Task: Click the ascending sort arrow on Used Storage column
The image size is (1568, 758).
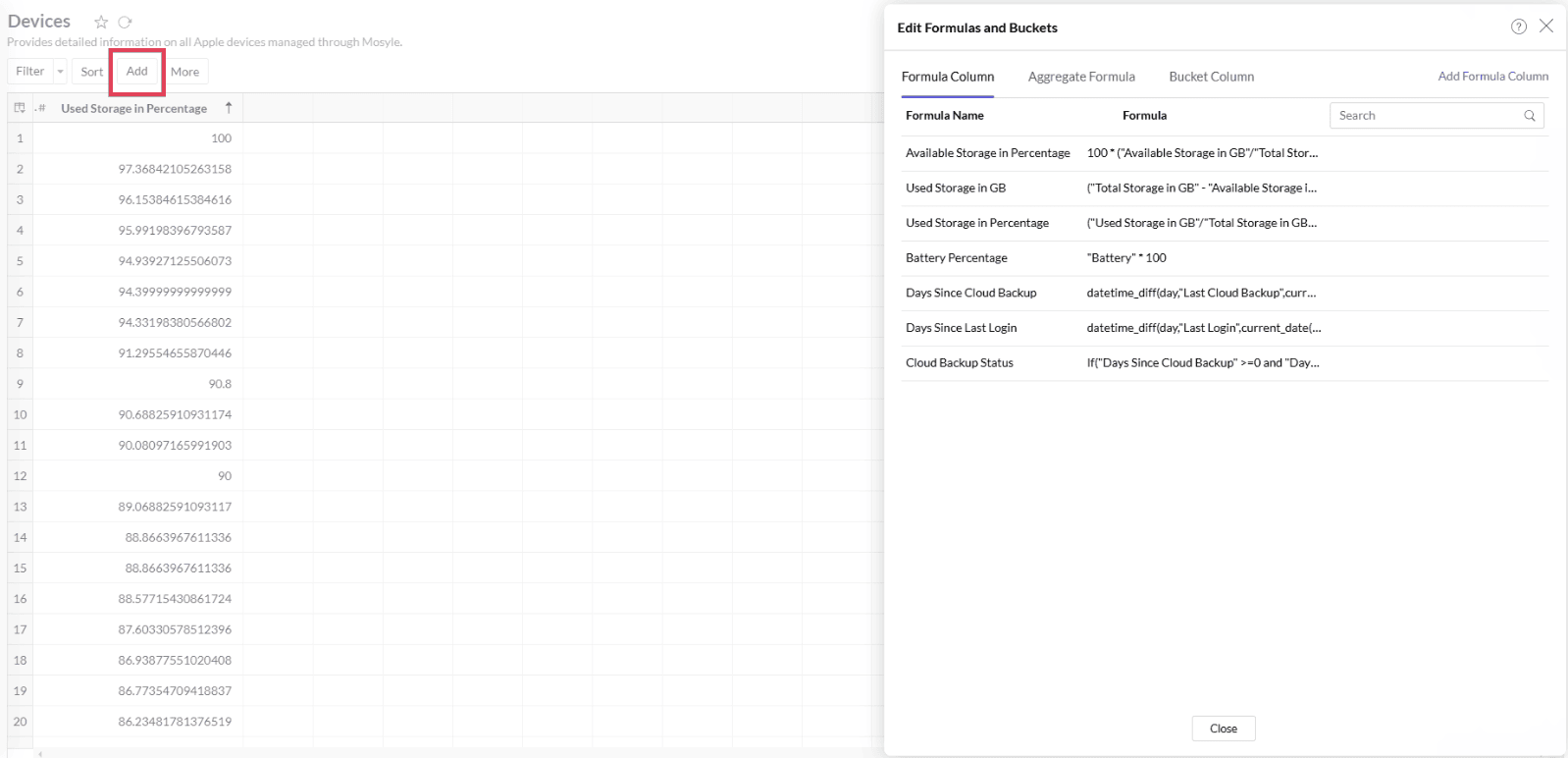Action: coord(229,108)
